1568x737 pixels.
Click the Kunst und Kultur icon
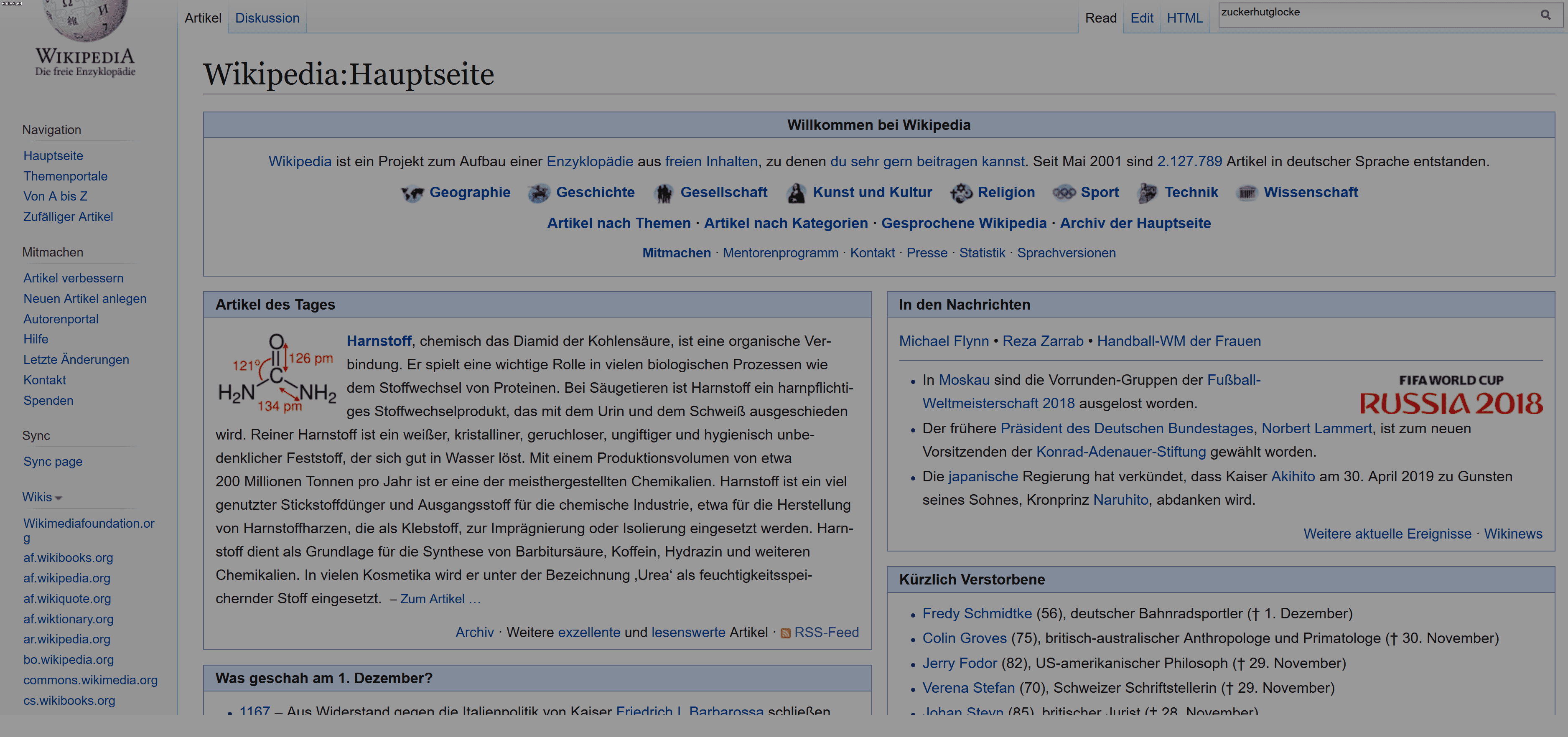point(796,193)
